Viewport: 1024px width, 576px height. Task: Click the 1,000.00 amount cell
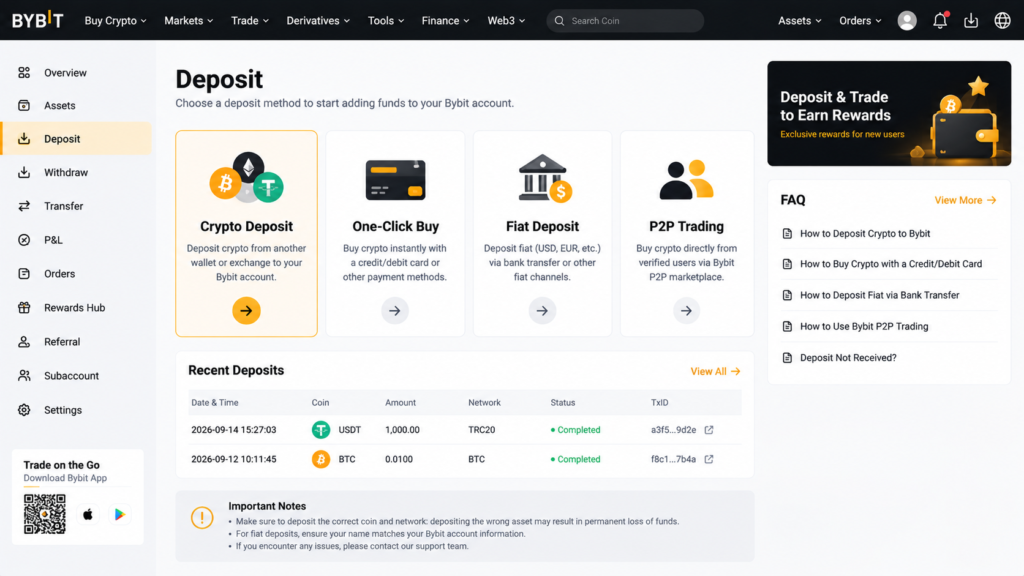402,430
